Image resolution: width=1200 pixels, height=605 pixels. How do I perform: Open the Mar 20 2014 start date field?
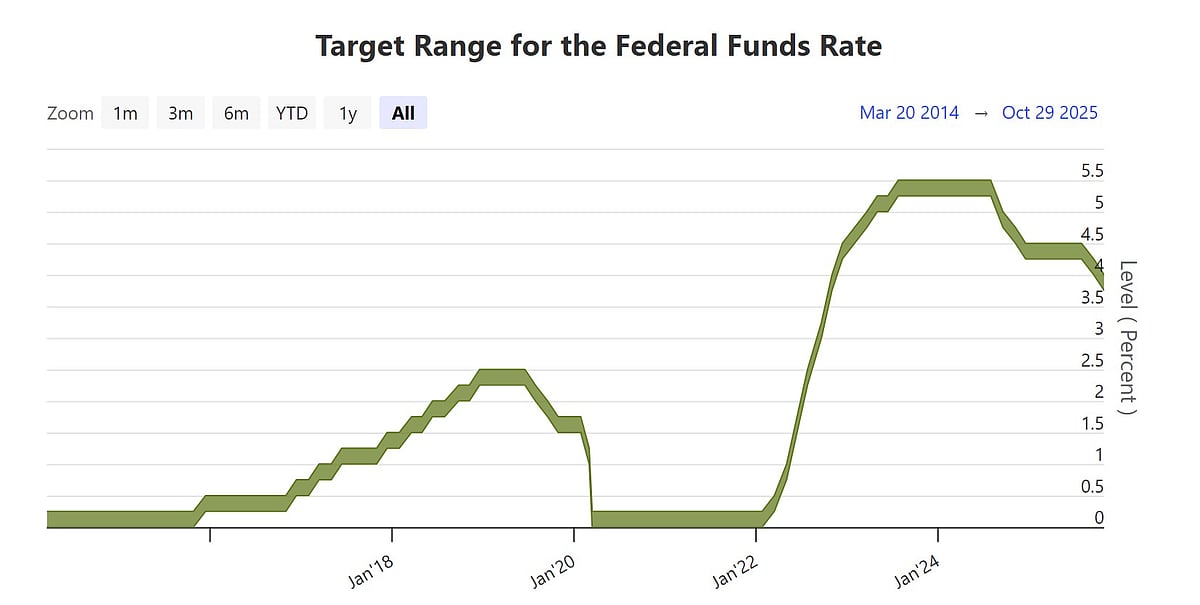click(x=909, y=113)
